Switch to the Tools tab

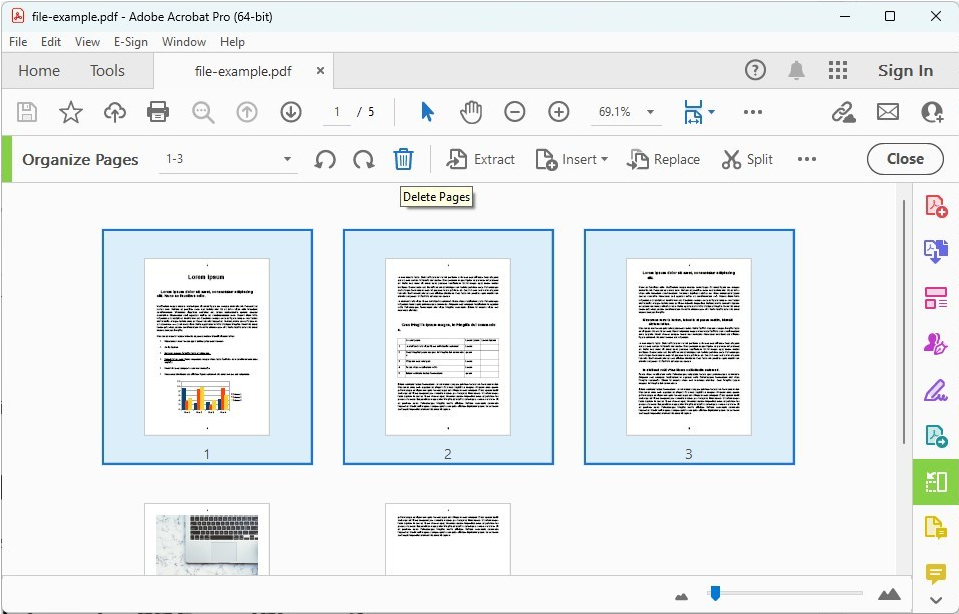107,70
